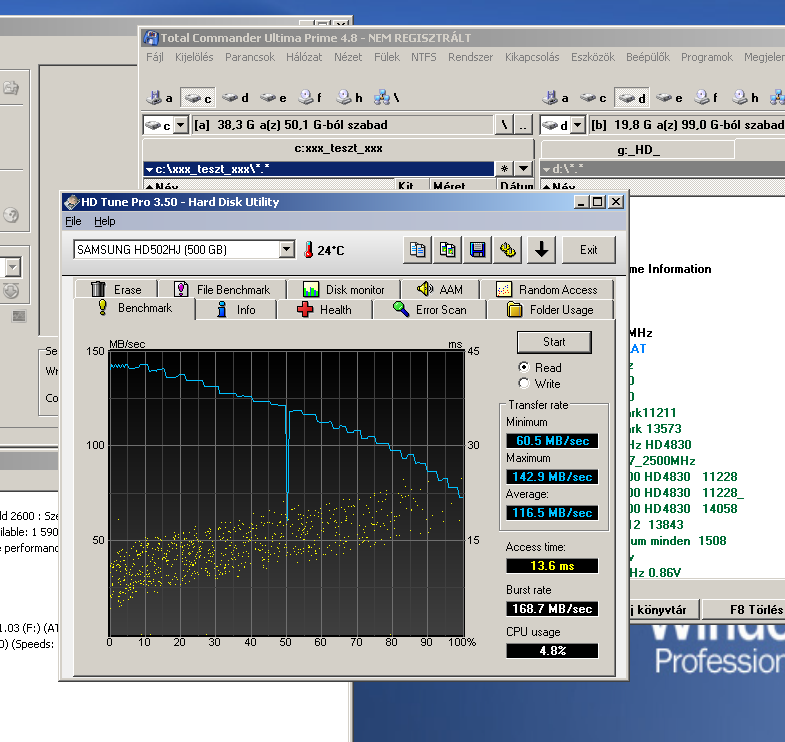Click the right panel path bar d:\*.*
Screen dimensions: 785x742
(x=662, y=169)
